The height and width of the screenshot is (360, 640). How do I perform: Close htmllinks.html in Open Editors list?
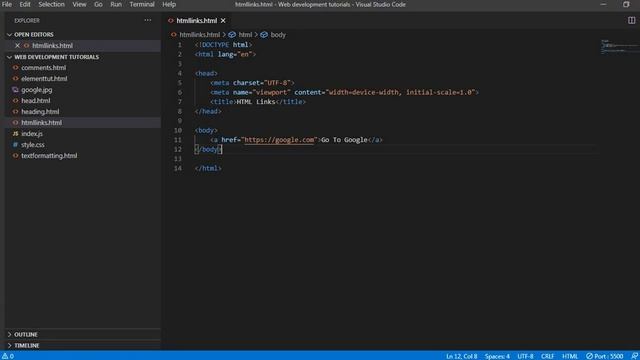pos(17,46)
